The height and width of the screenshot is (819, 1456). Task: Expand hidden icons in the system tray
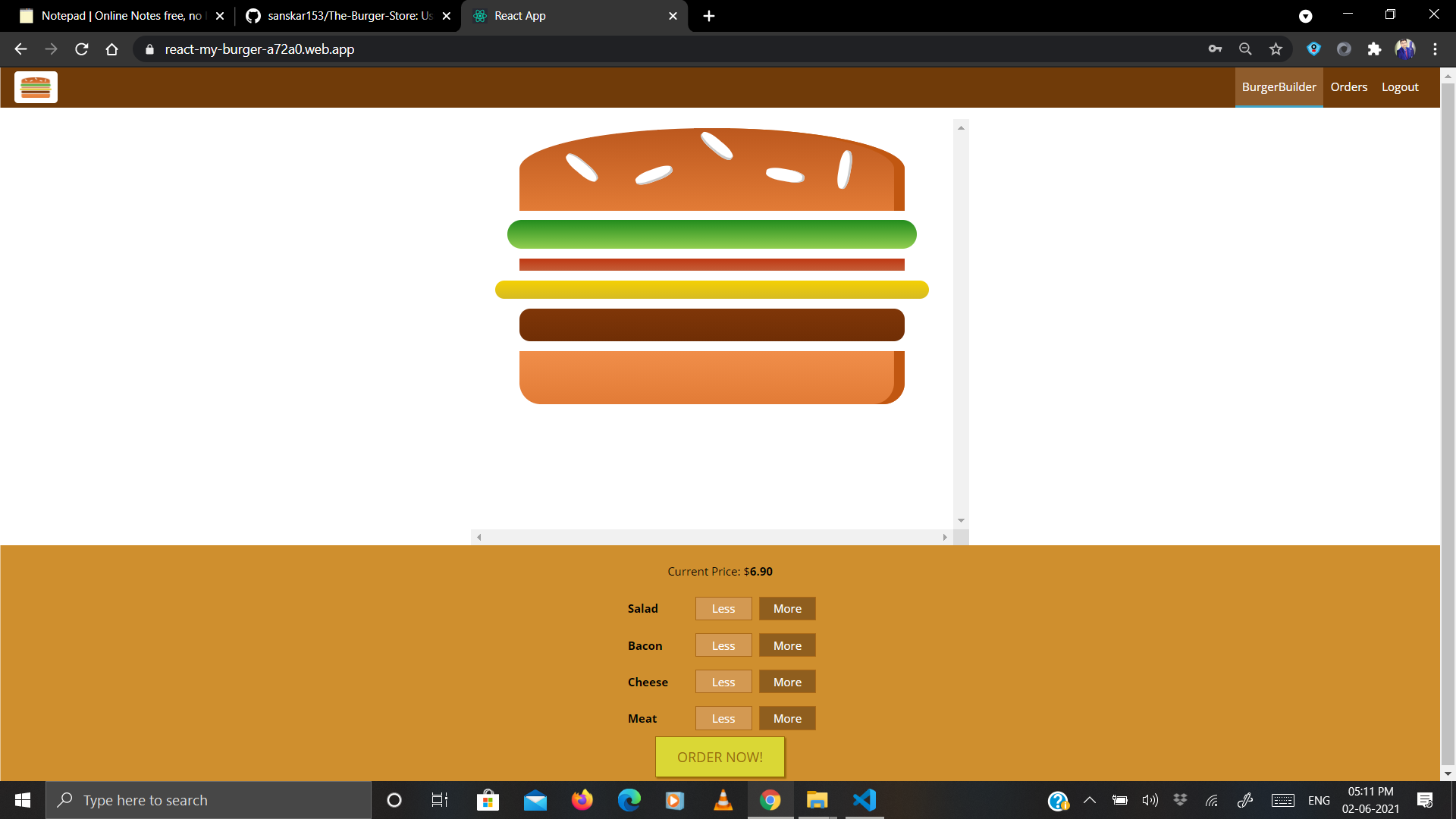tap(1089, 799)
